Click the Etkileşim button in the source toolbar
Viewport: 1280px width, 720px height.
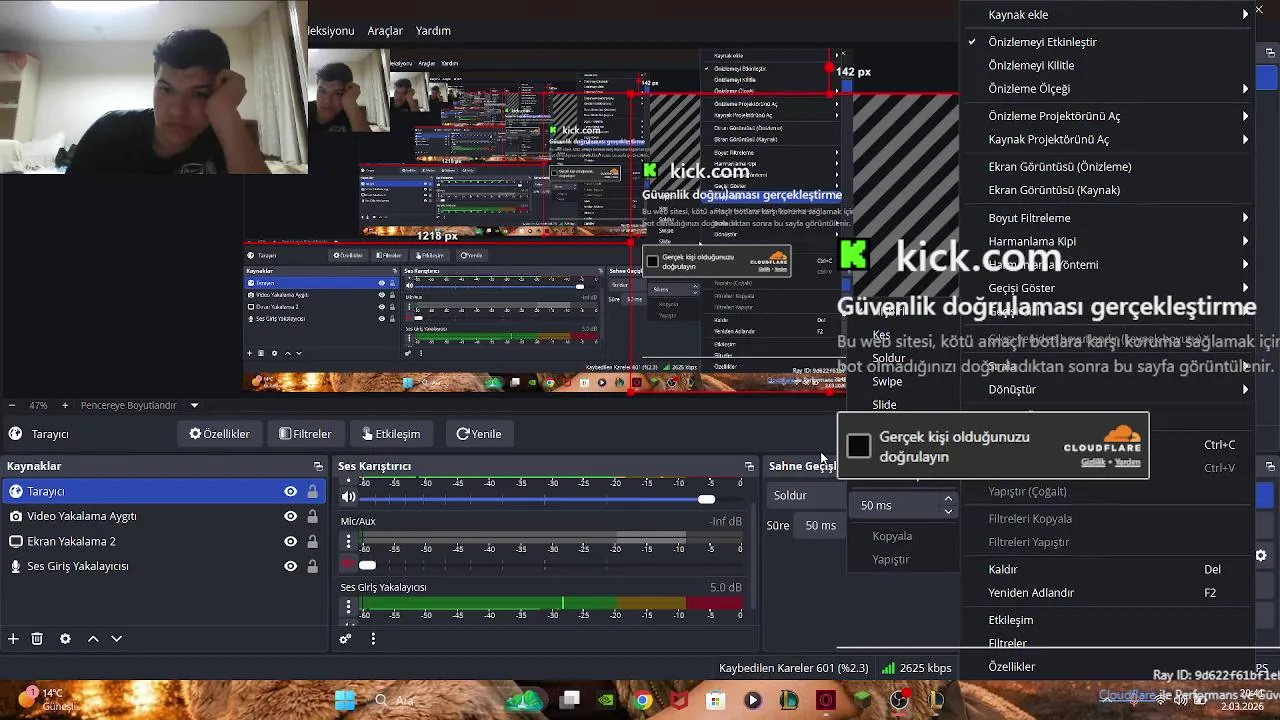pyautogui.click(x=391, y=434)
